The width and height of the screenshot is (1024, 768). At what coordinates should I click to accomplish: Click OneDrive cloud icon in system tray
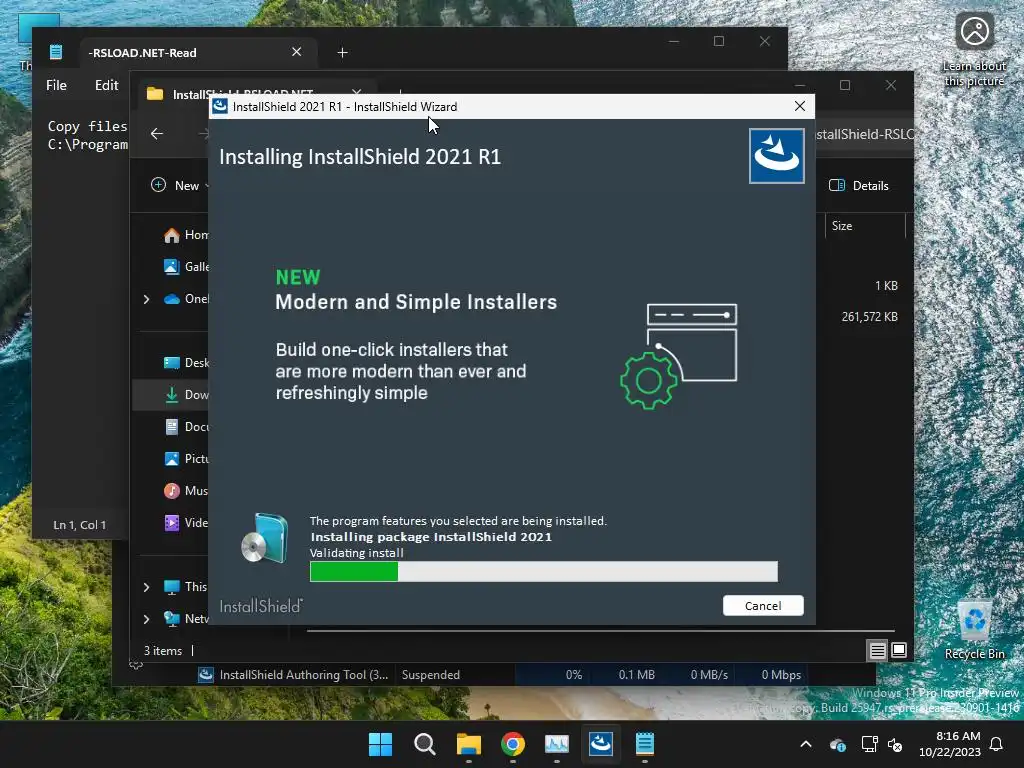[838, 744]
